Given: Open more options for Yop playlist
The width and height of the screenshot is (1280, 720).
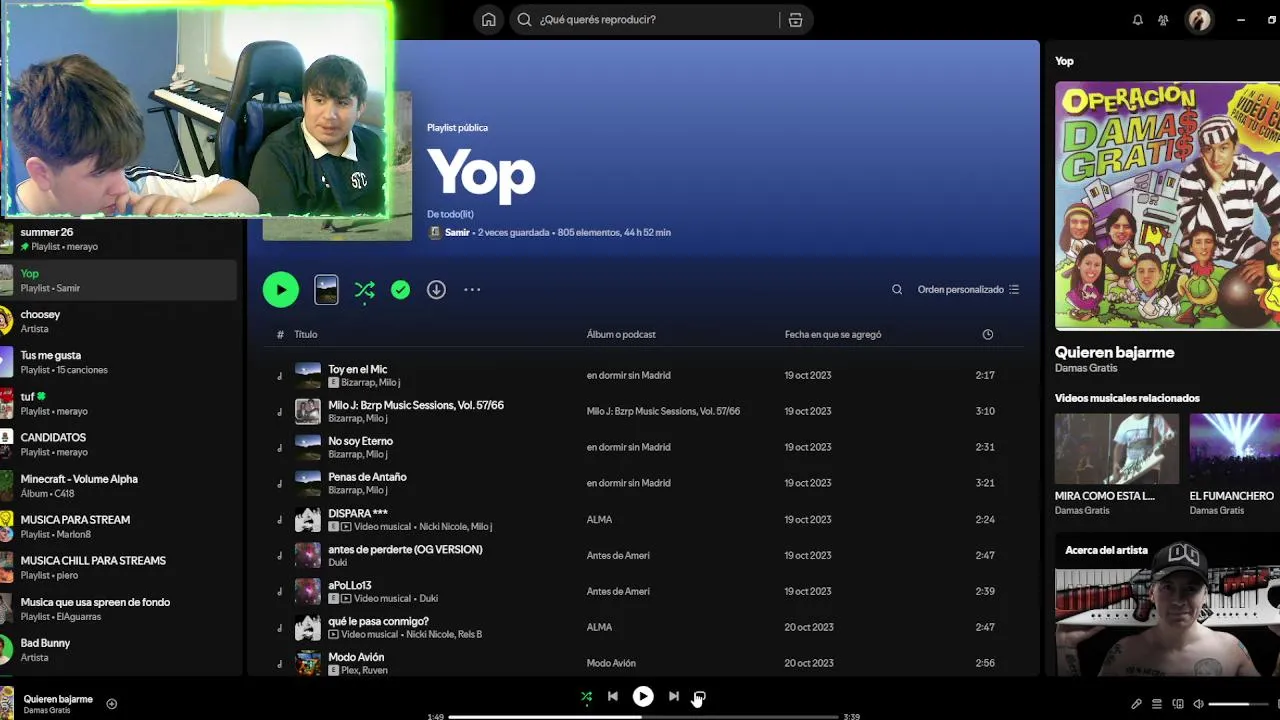Looking at the screenshot, I should (472, 290).
